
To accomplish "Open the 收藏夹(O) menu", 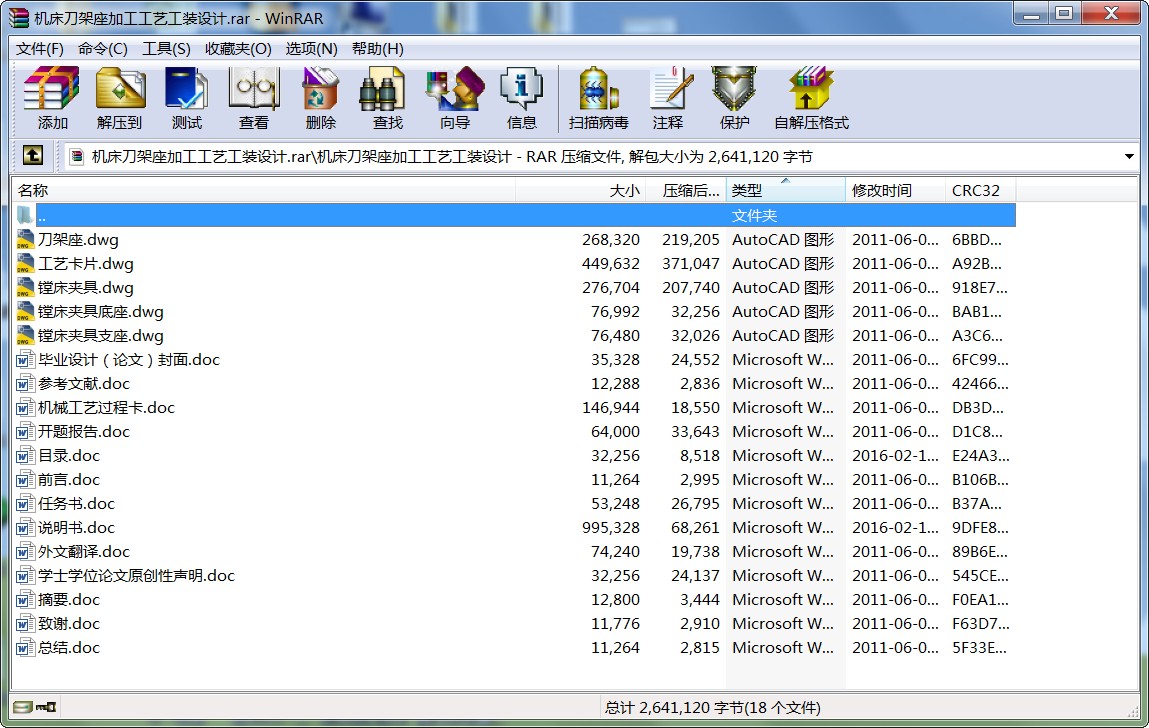I will (238, 49).
